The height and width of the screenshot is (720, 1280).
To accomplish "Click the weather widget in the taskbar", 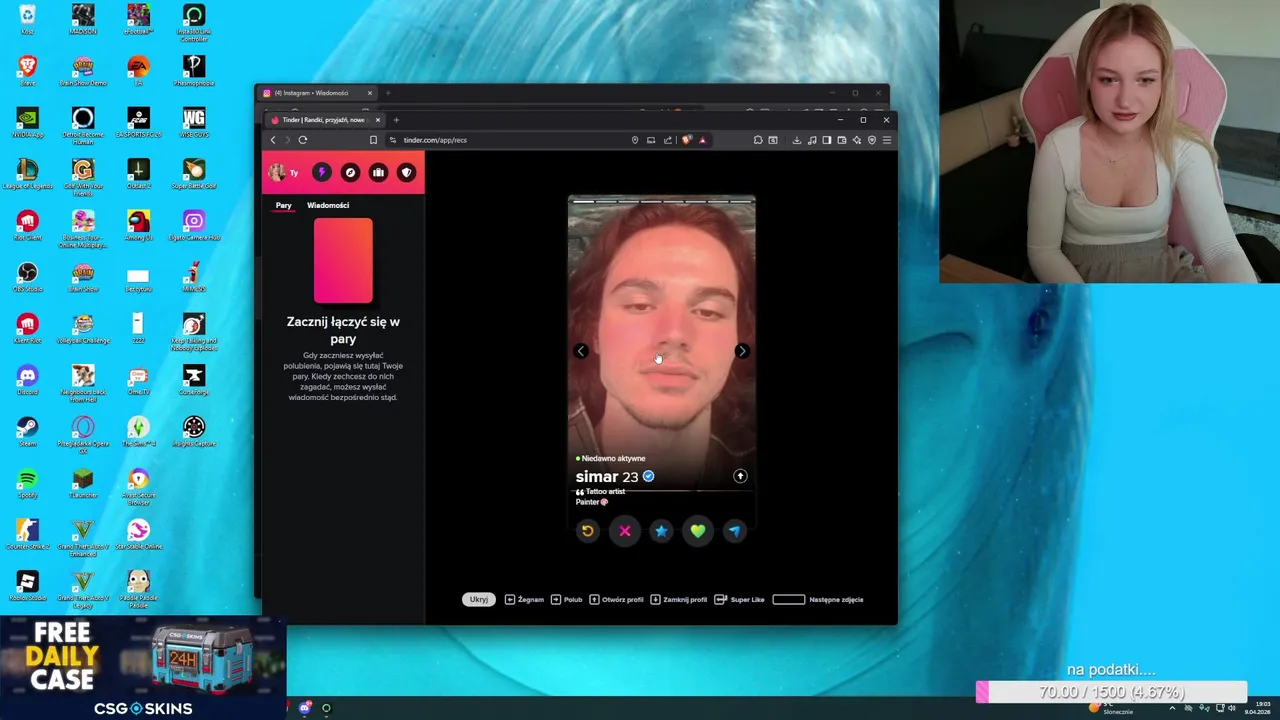I will [x=1111, y=708].
